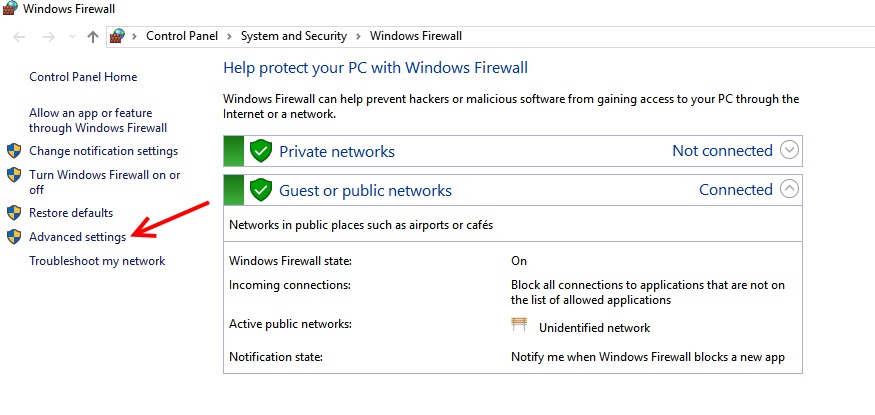Click the shield icon beside Advanced settings
The width and height of the screenshot is (875, 415).
click(14, 237)
